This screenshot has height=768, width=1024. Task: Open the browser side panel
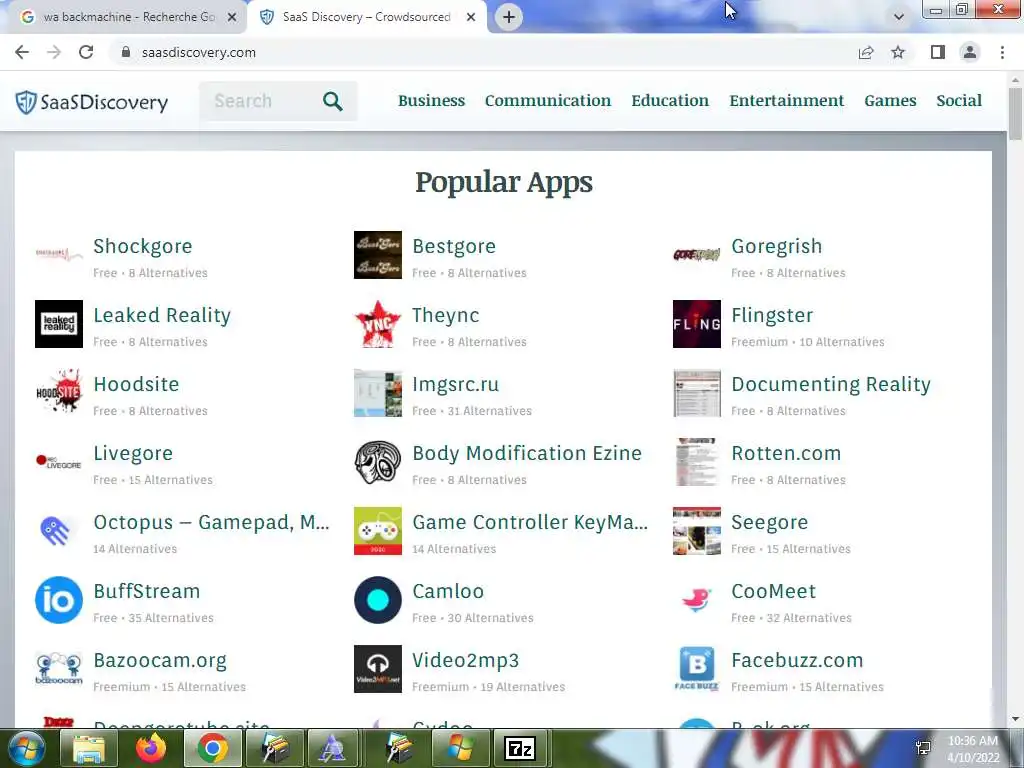click(x=938, y=52)
